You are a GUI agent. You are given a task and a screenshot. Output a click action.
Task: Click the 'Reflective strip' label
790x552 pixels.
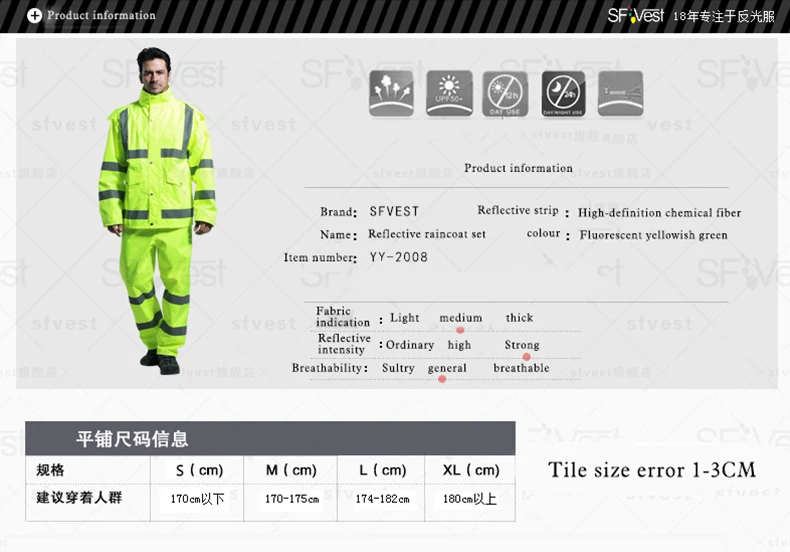pos(518,210)
